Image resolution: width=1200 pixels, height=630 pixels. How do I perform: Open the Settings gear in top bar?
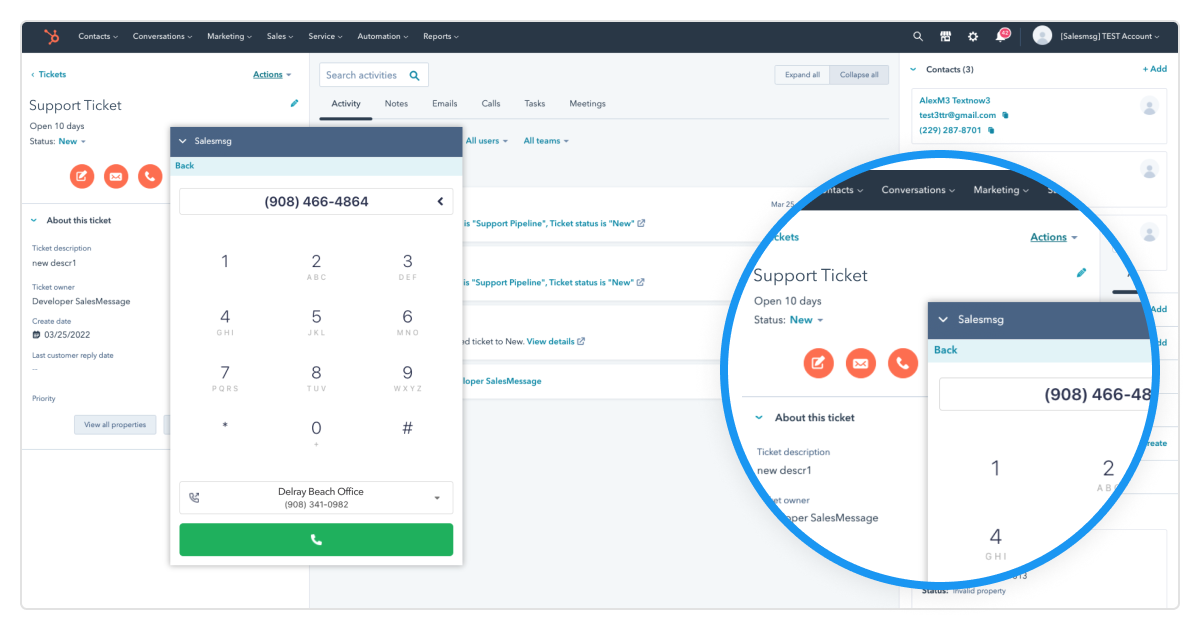973,37
